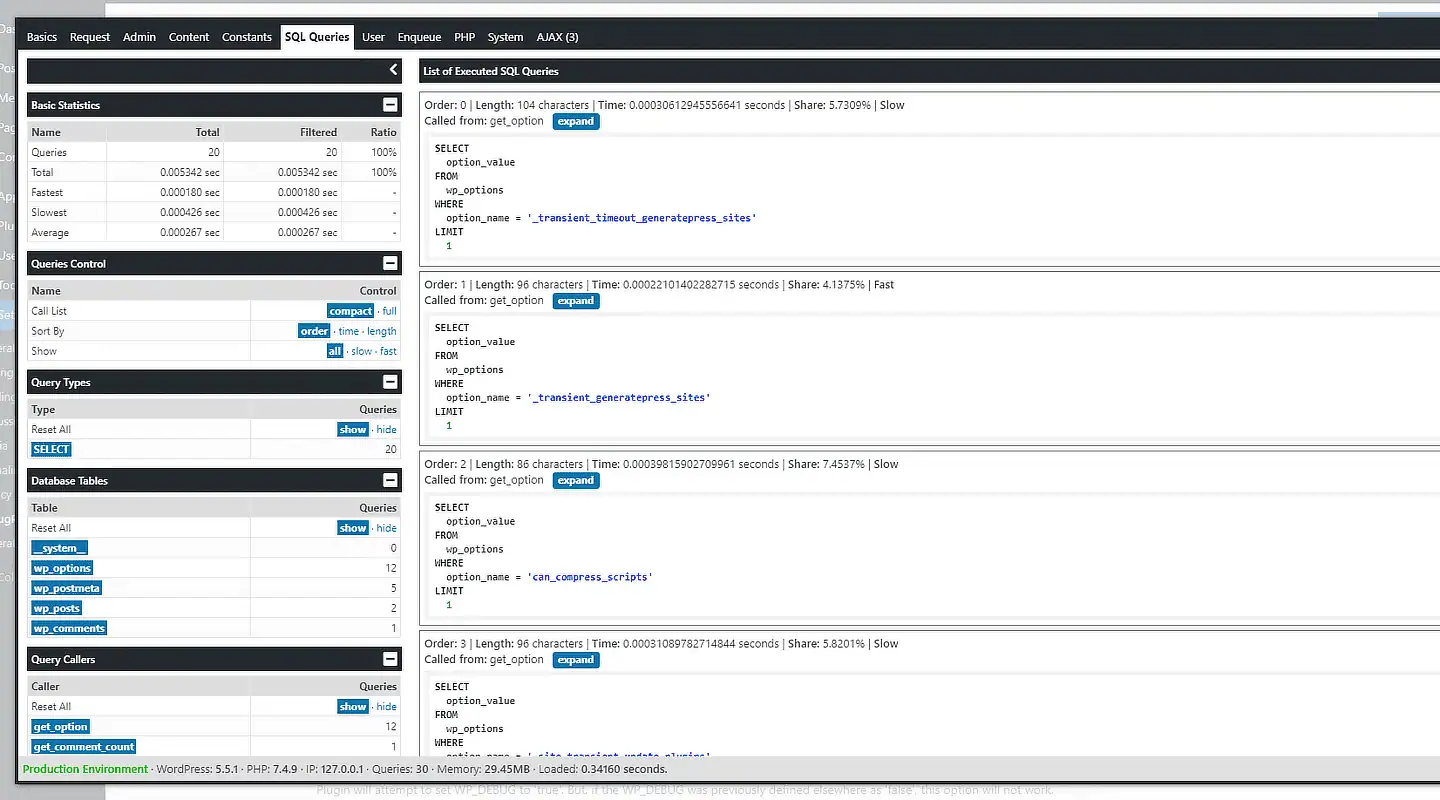1440x800 pixels.
Task: Click the wp_comments table filter
Action: 68,627
